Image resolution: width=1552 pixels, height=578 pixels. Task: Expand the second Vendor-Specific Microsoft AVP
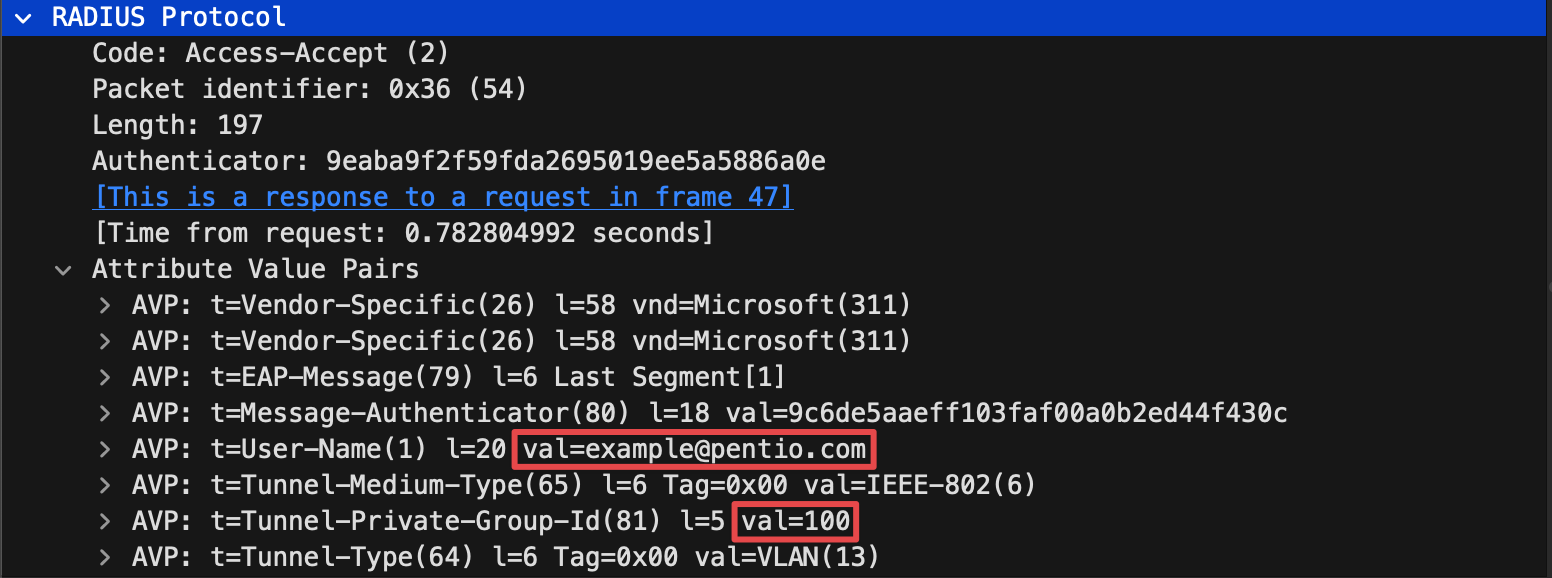pos(104,341)
